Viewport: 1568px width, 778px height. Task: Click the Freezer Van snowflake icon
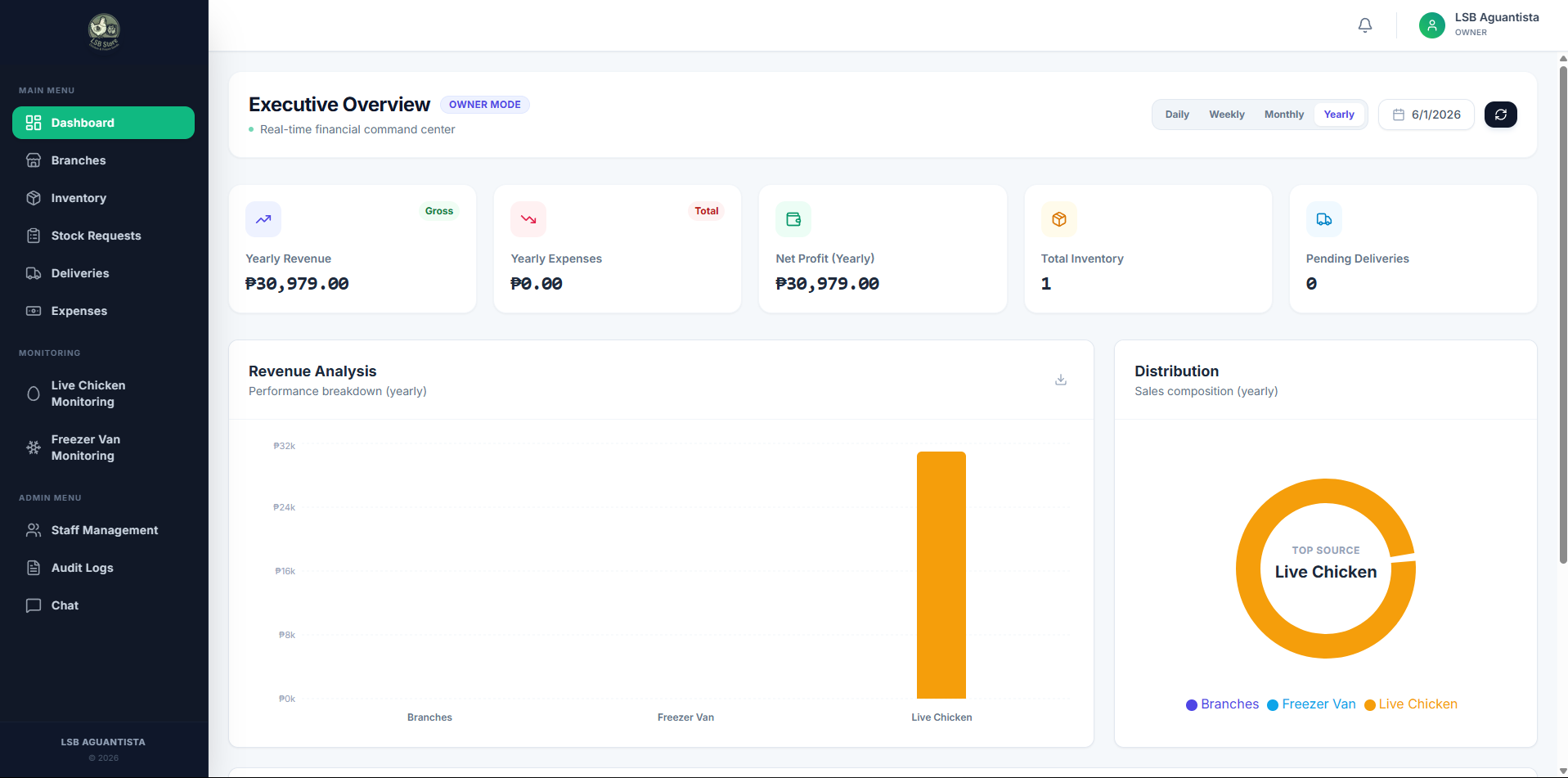coord(34,447)
